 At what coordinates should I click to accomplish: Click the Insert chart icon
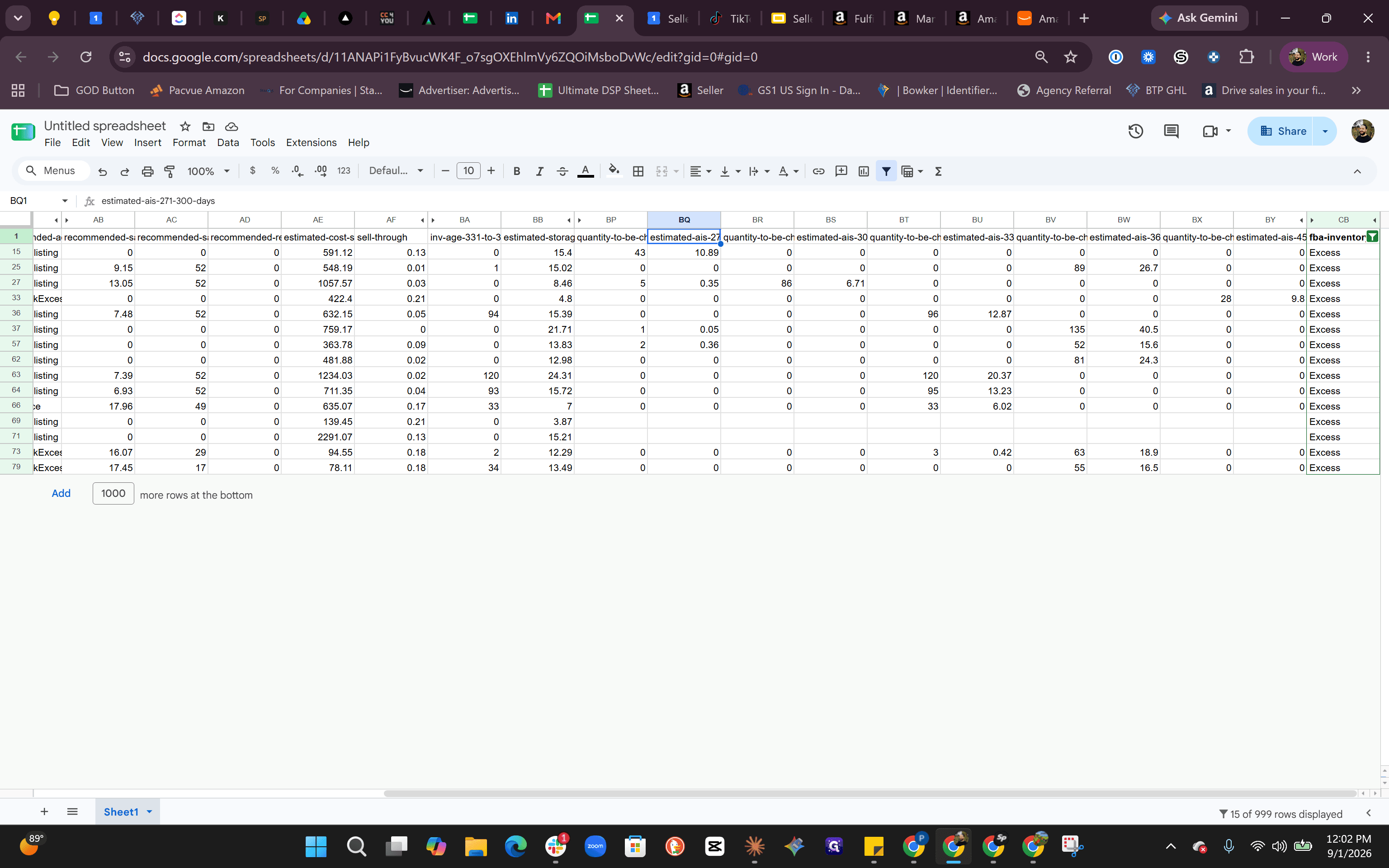click(863, 171)
